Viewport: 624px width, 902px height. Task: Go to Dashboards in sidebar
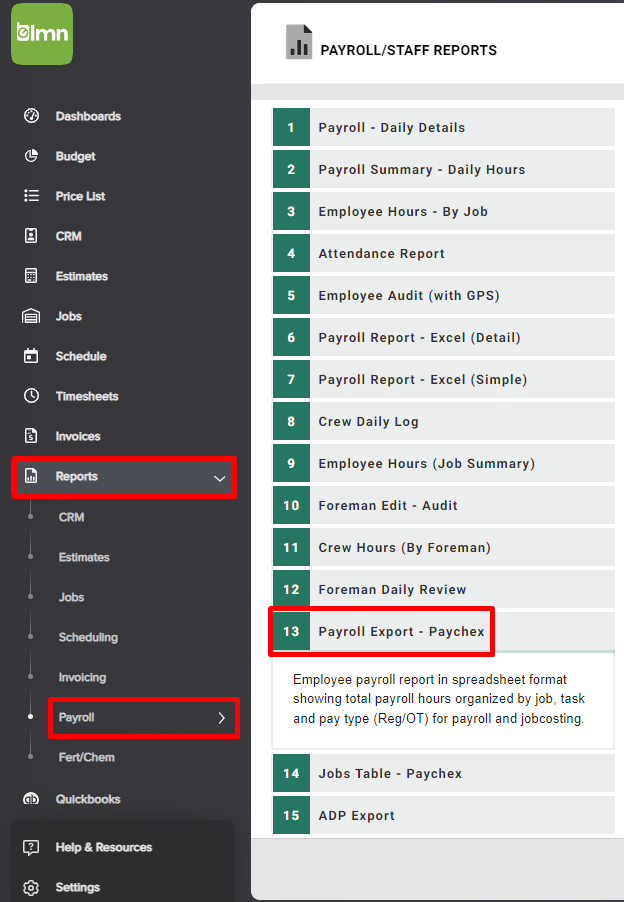pos(88,116)
